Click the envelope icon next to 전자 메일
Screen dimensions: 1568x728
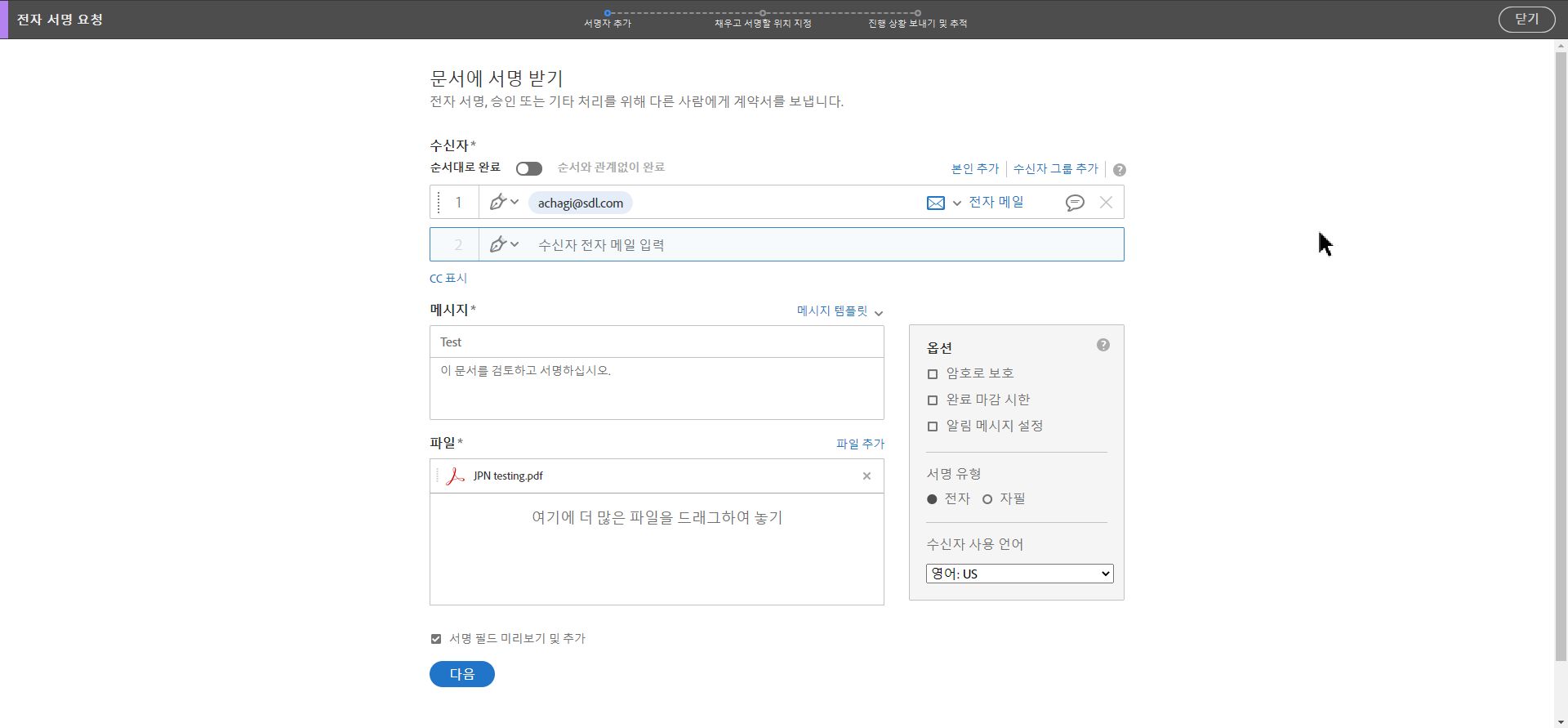pyautogui.click(x=936, y=203)
